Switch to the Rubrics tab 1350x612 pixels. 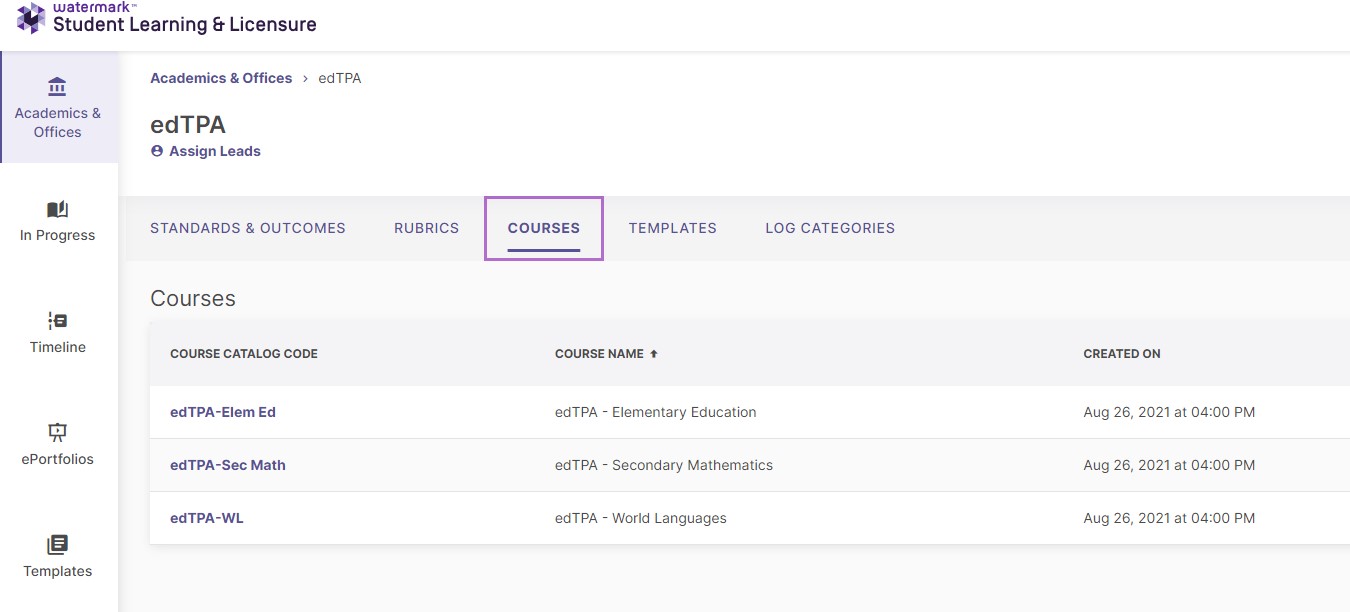click(427, 228)
